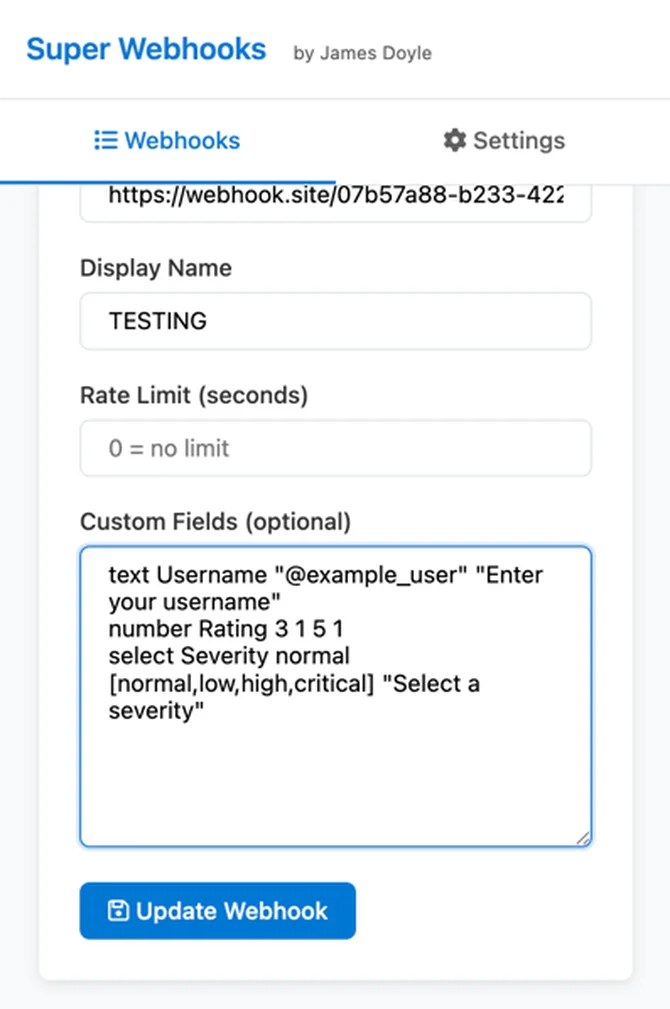Screen dimensions: 670x1009
Task: Click the '0 = no limit' placeholder field
Action: tap(335, 448)
